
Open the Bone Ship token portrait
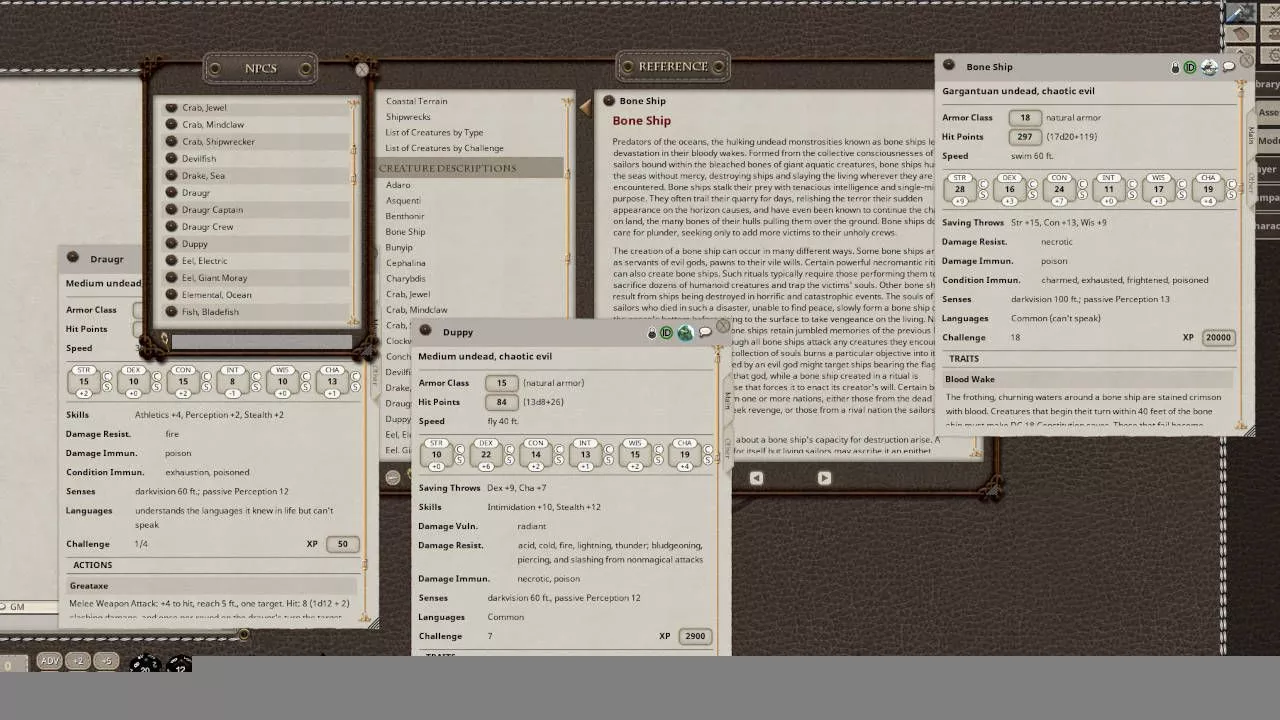(1209, 68)
